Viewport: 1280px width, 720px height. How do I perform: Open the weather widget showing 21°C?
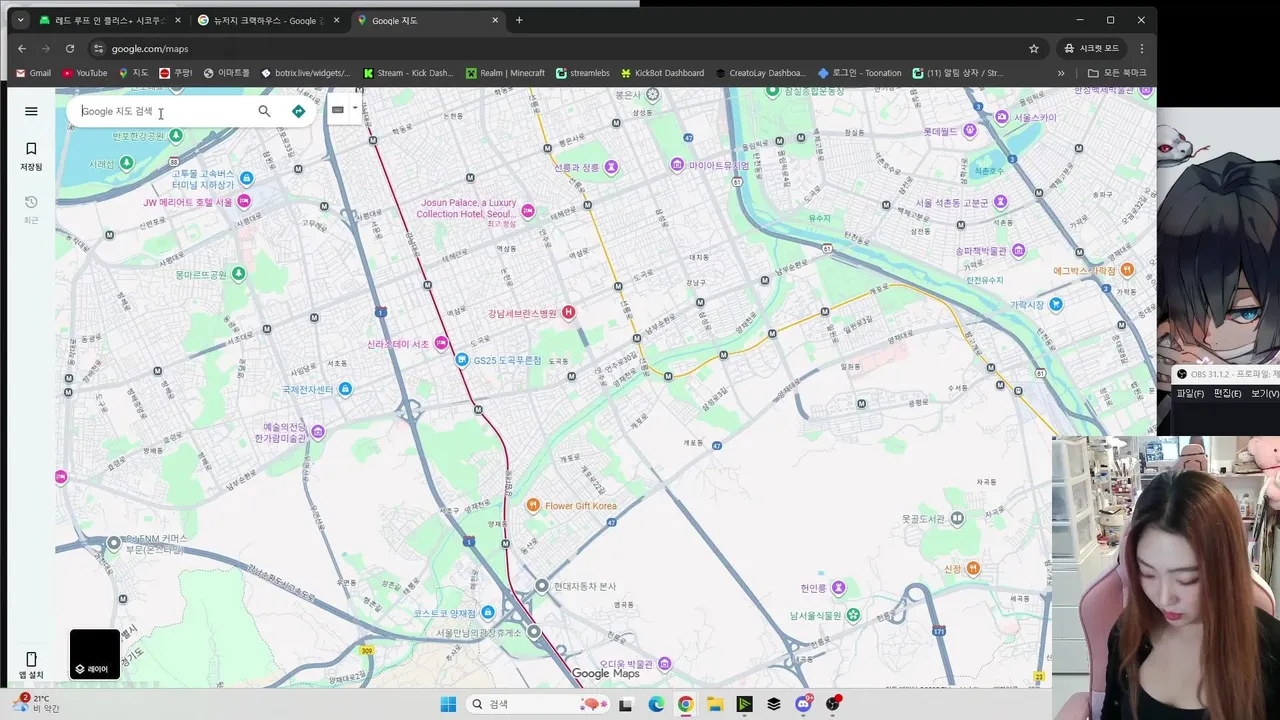[38, 703]
